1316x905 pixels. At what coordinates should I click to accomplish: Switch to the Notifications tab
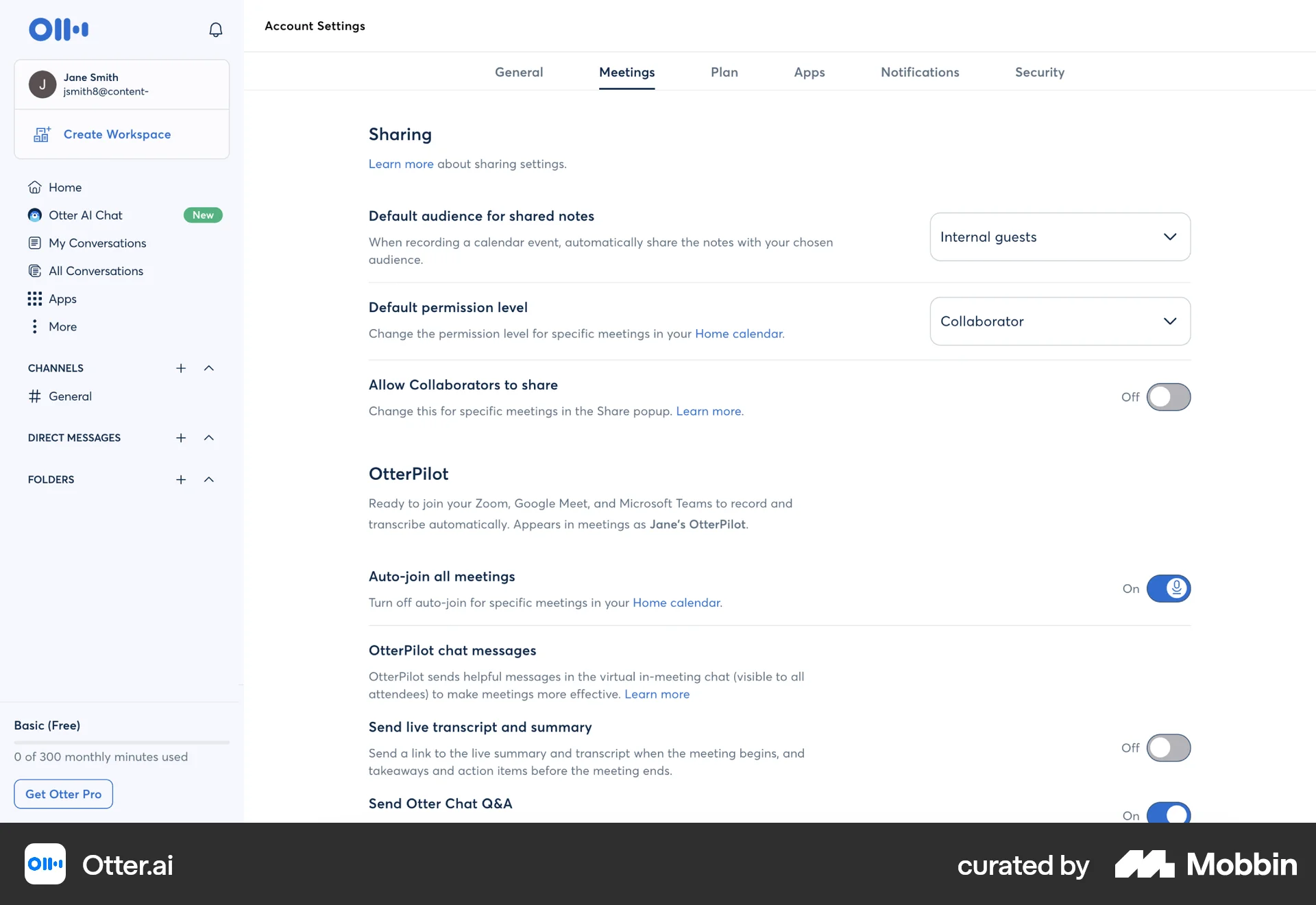tap(919, 72)
